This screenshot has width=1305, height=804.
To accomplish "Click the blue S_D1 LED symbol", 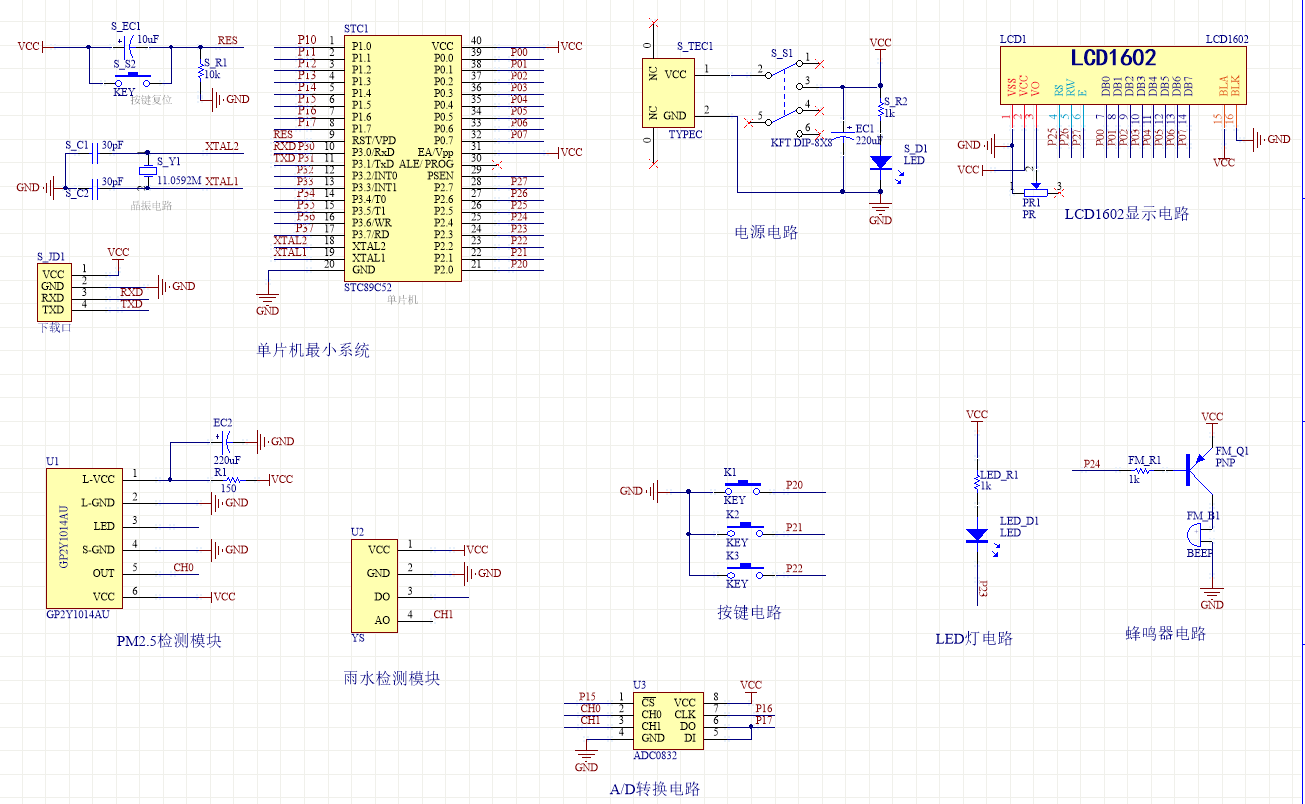I will pos(880,161).
